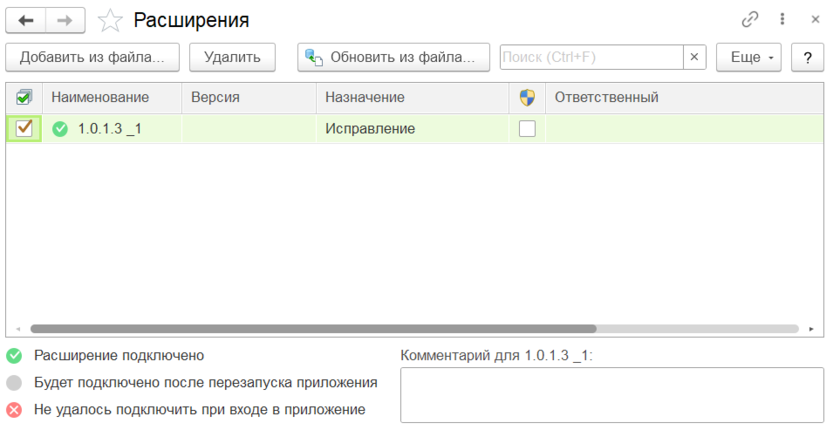Enable safe mode checkbox for 1.0.1.3 _1

click(527, 128)
